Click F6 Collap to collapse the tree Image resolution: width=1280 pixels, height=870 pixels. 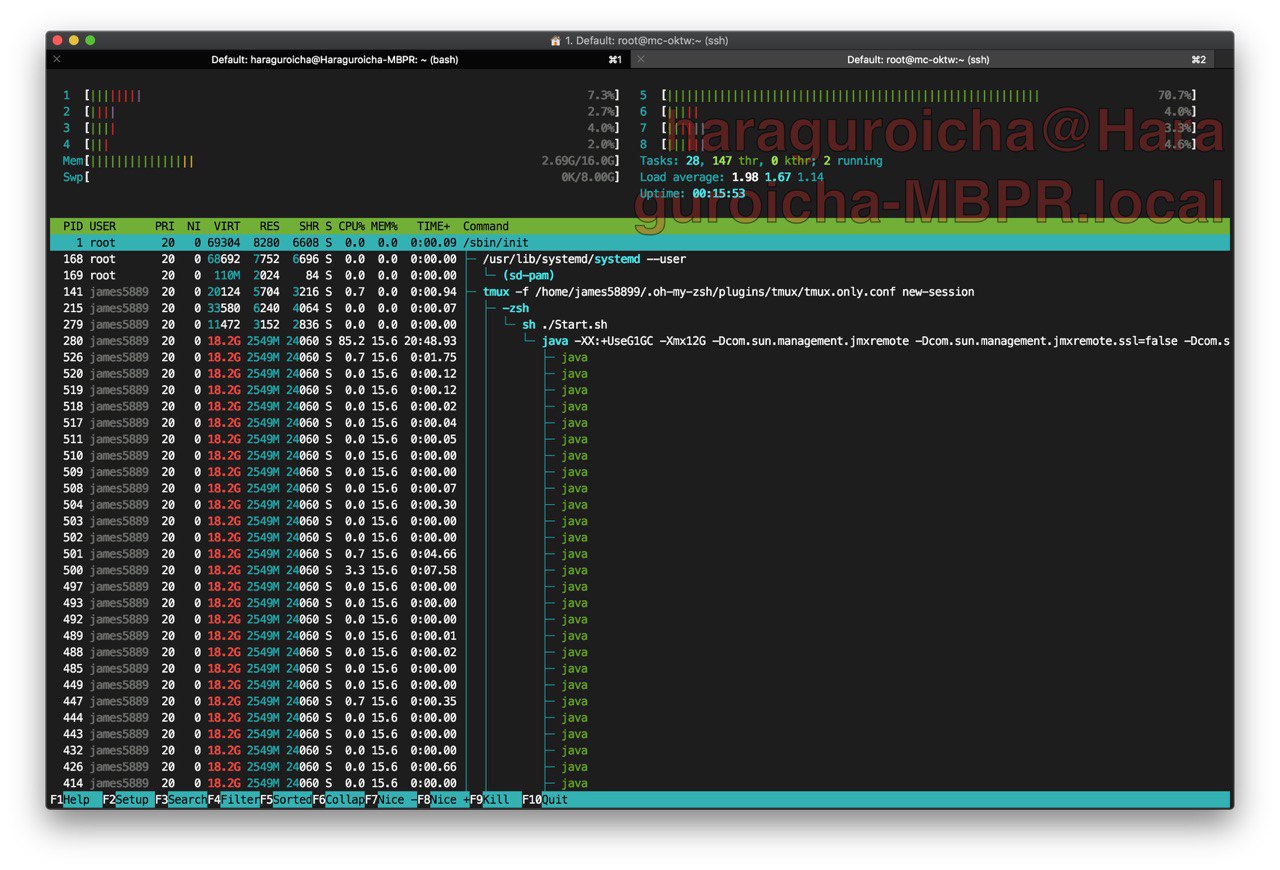(338, 800)
